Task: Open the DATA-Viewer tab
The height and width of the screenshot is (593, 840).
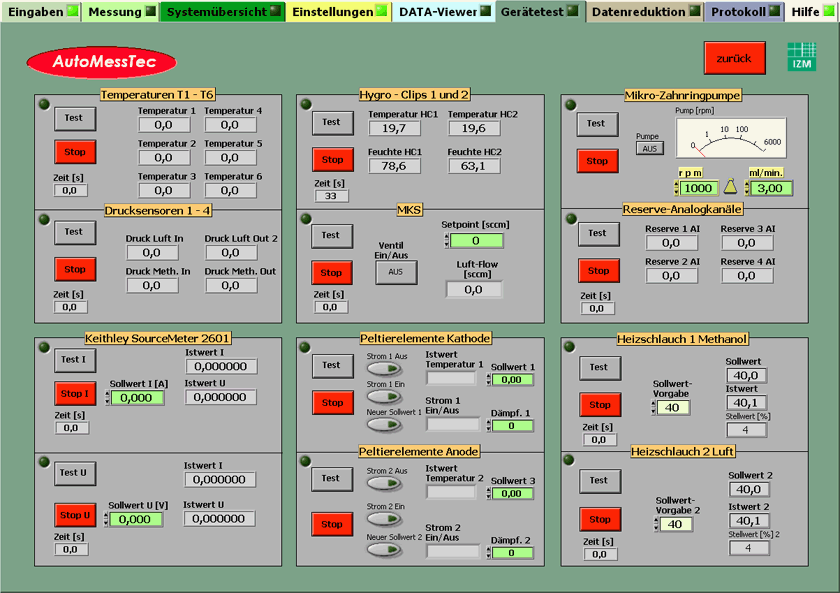Action: click(444, 11)
